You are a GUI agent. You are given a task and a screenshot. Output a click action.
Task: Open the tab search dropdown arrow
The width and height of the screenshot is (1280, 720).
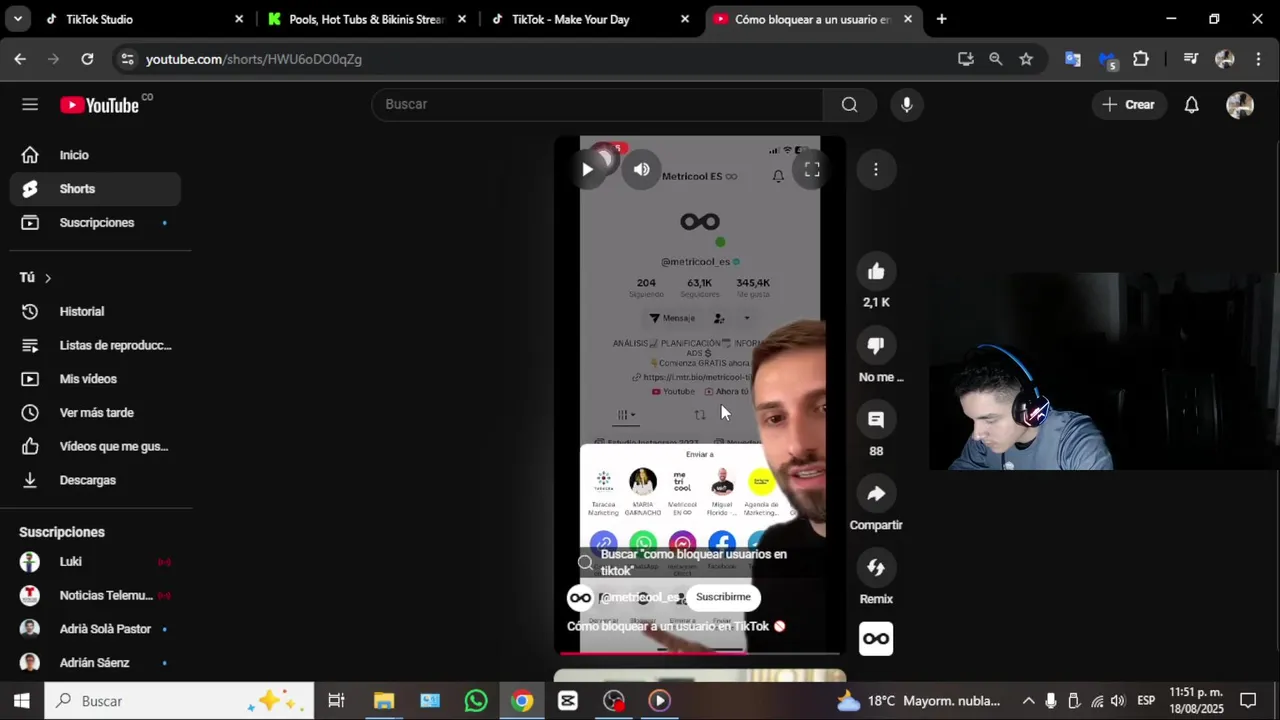pyautogui.click(x=17, y=19)
